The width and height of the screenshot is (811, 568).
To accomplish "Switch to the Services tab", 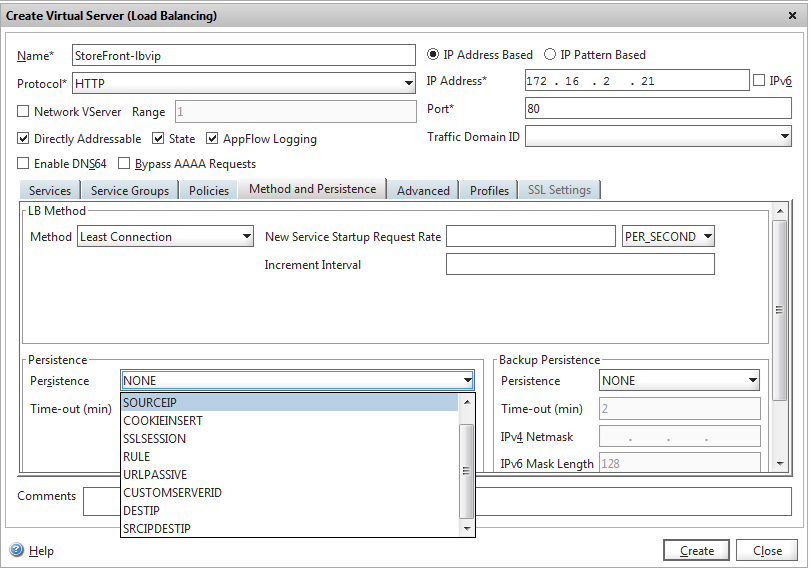I will [x=50, y=190].
